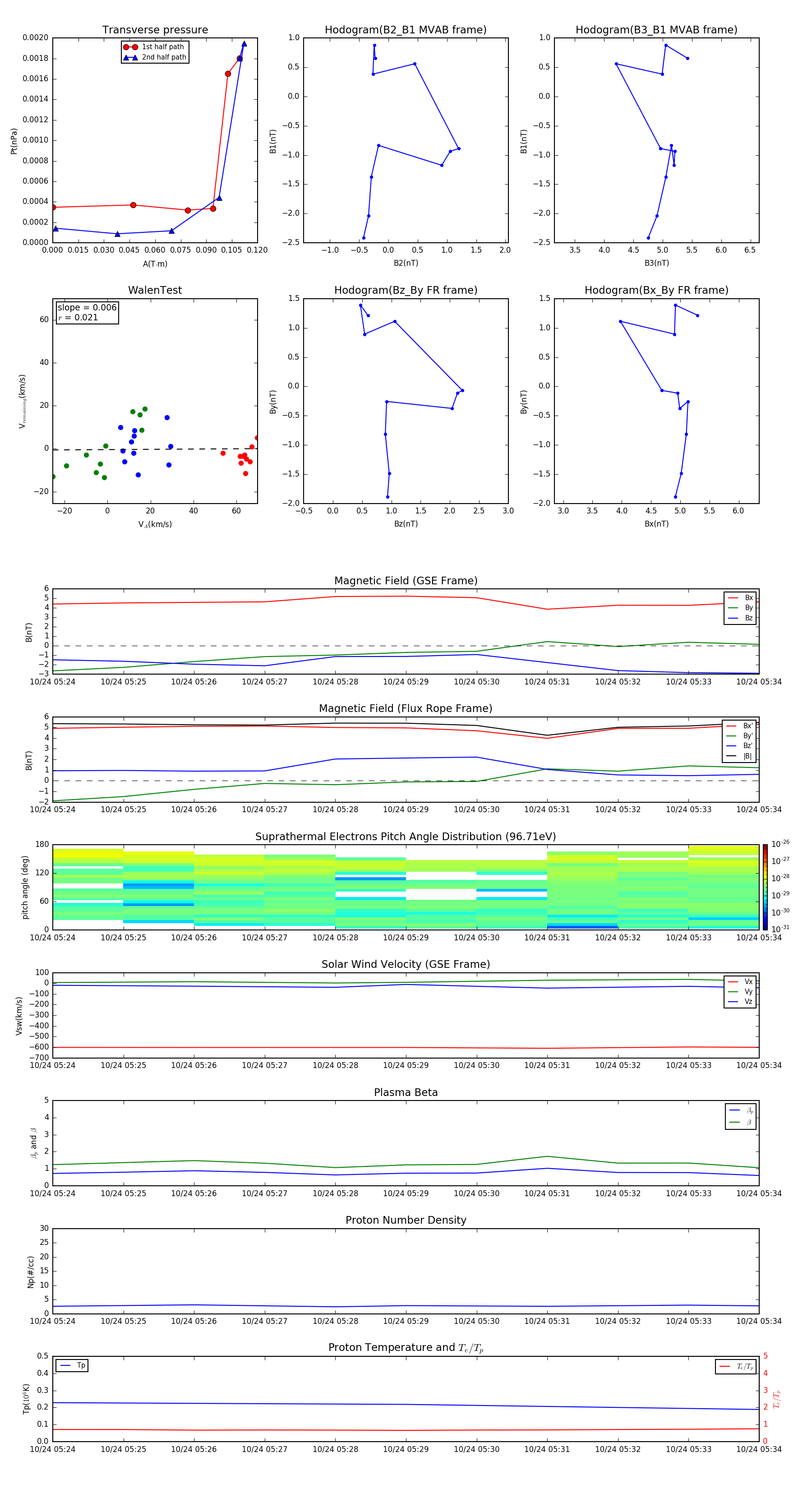The height and width of the screenshot is (1489, 812).
Task: Click the "Tp(10⁶K)" y-axis label
Action: pyautogui.click(x=26, y=1399)
